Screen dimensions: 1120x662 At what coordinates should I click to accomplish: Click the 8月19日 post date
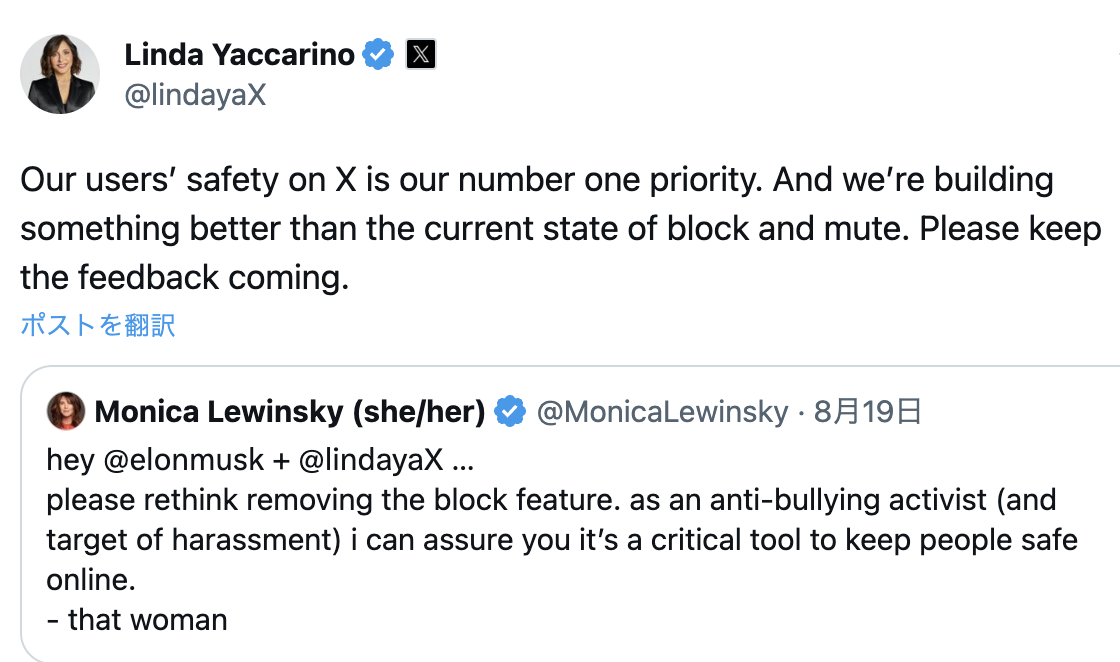(868, 412)
